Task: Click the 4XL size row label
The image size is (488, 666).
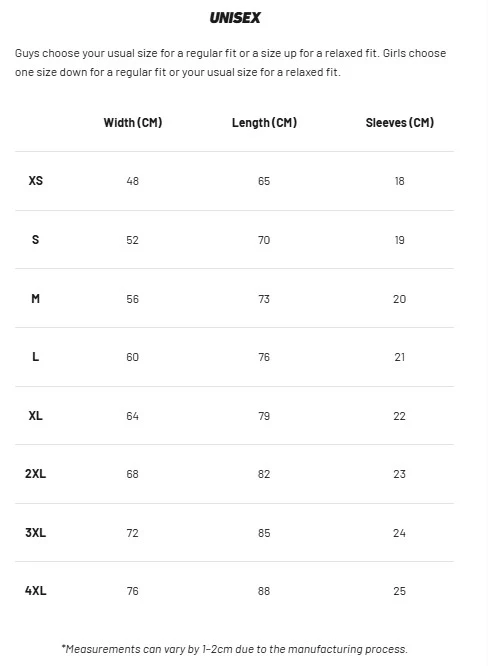Action: click(x=36, y=591)
